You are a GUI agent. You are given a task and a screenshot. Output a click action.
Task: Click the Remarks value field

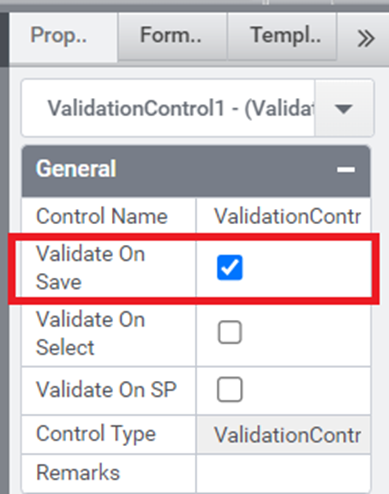point(283,473)
